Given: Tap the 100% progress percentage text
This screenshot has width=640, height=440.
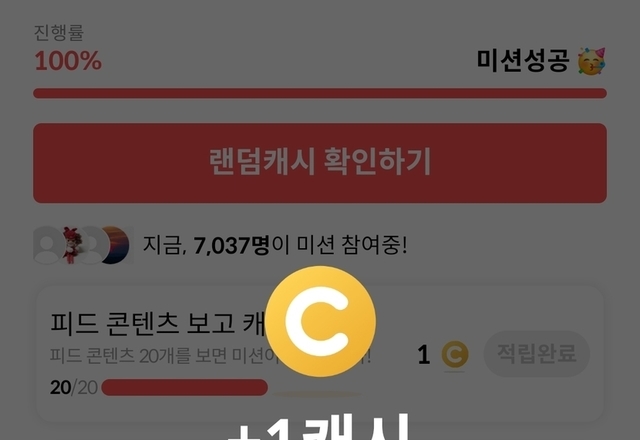Looking at the screenshot, I should (68, 61).
